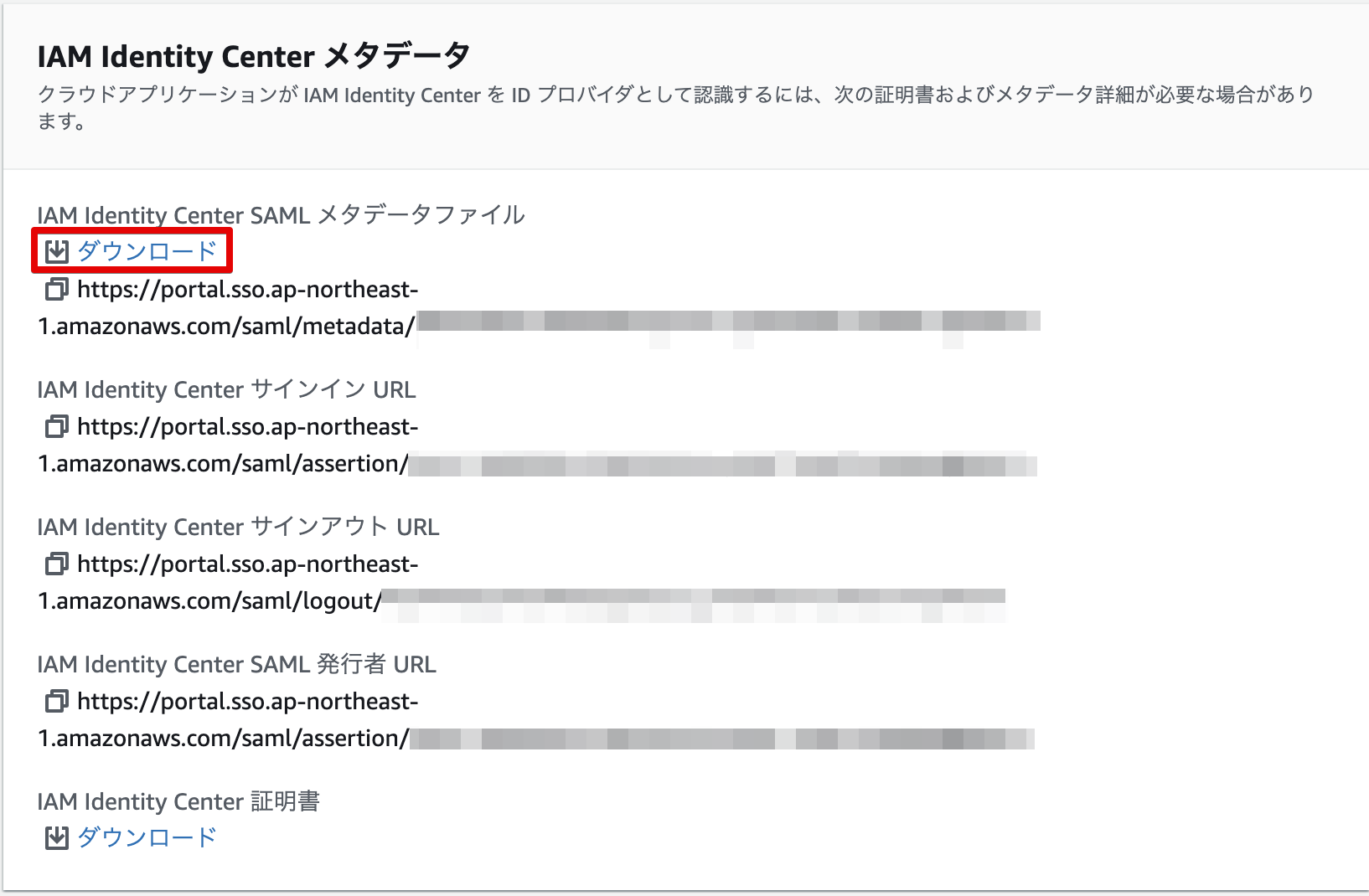Click the IAM Identity Center 証明書 label
Viewport: 1369px width, 896px height.
181,801
